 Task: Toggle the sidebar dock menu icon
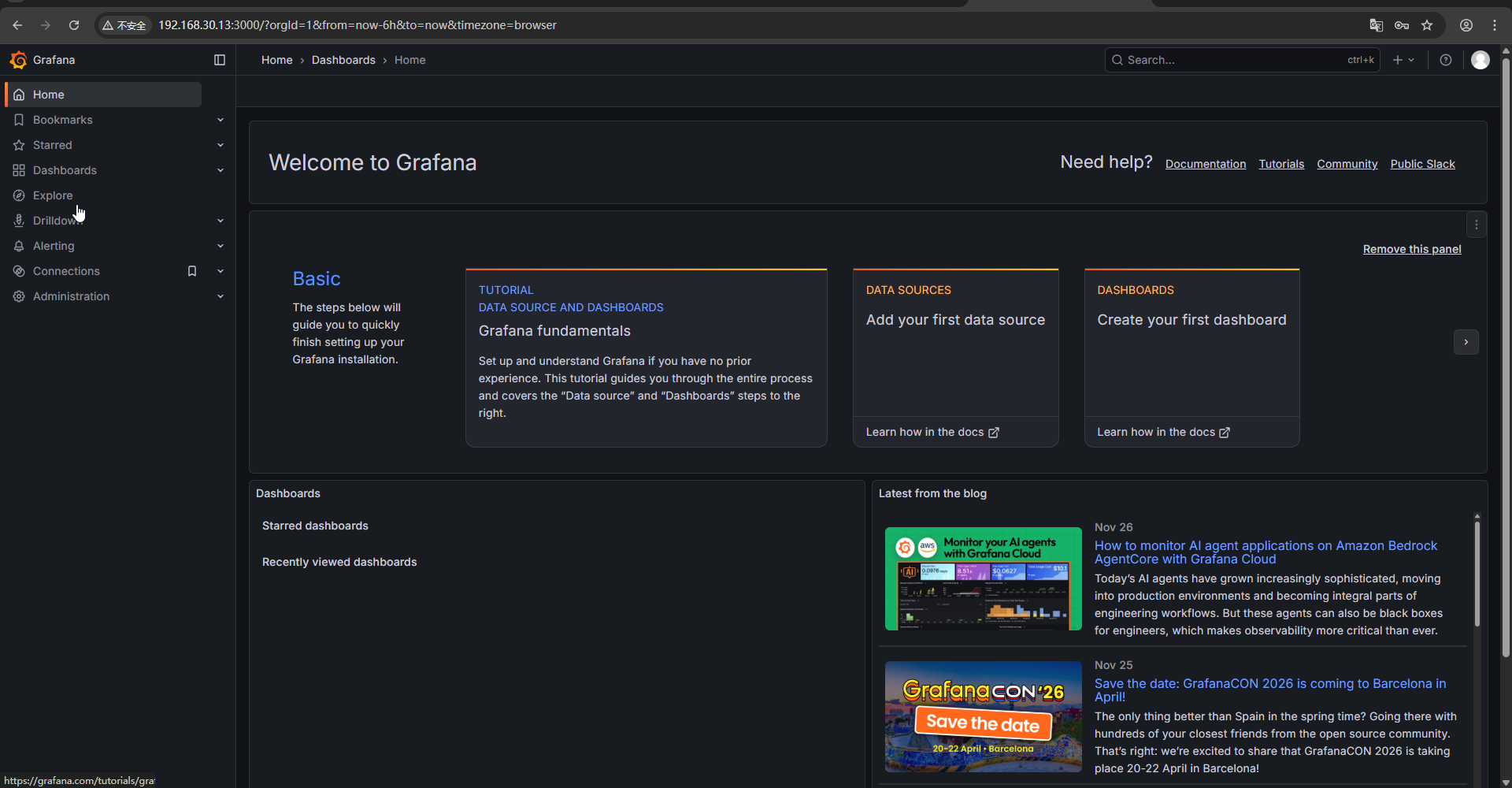[220, 60]
